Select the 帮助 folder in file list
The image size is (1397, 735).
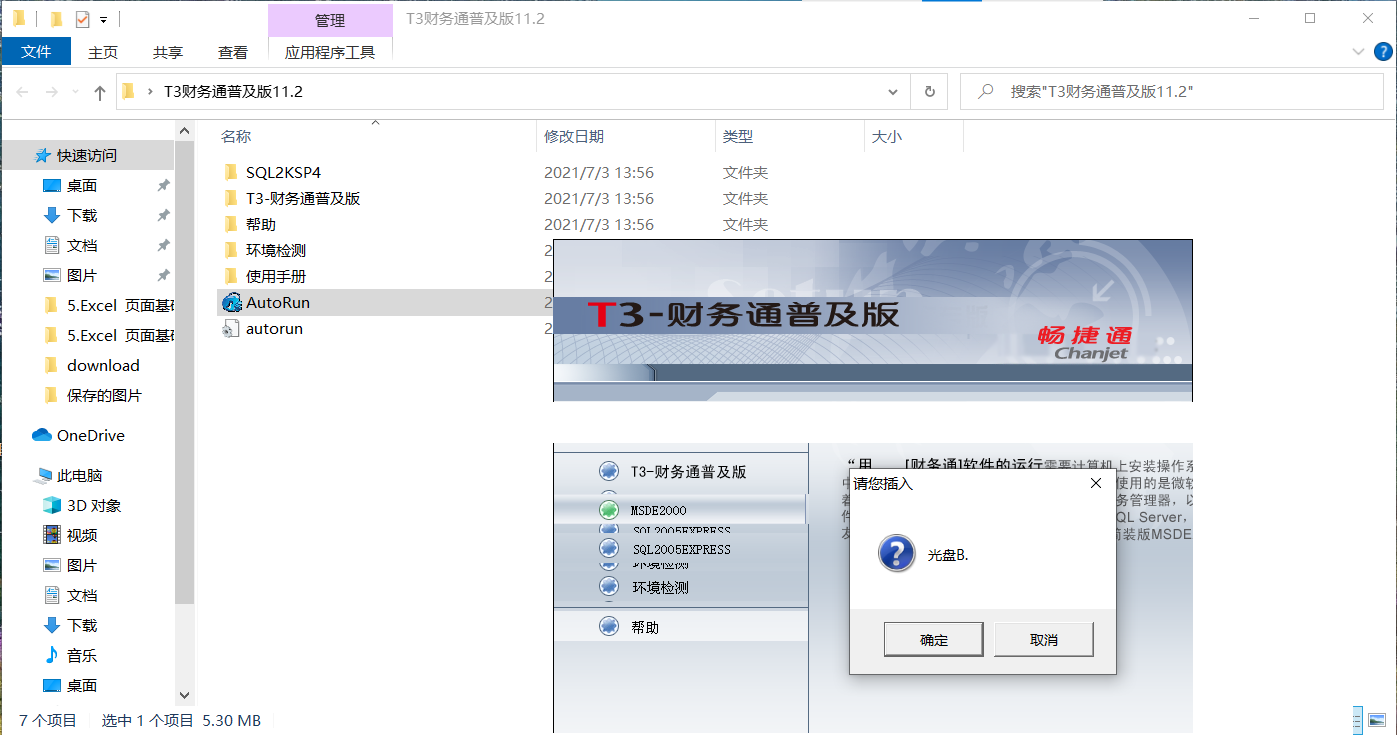[x=261, y=224]
